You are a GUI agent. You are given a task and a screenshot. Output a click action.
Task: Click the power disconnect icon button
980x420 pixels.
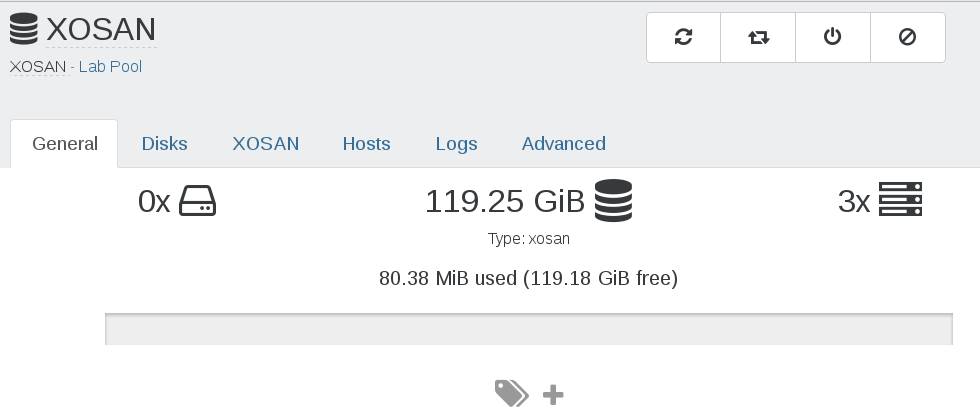832,38
